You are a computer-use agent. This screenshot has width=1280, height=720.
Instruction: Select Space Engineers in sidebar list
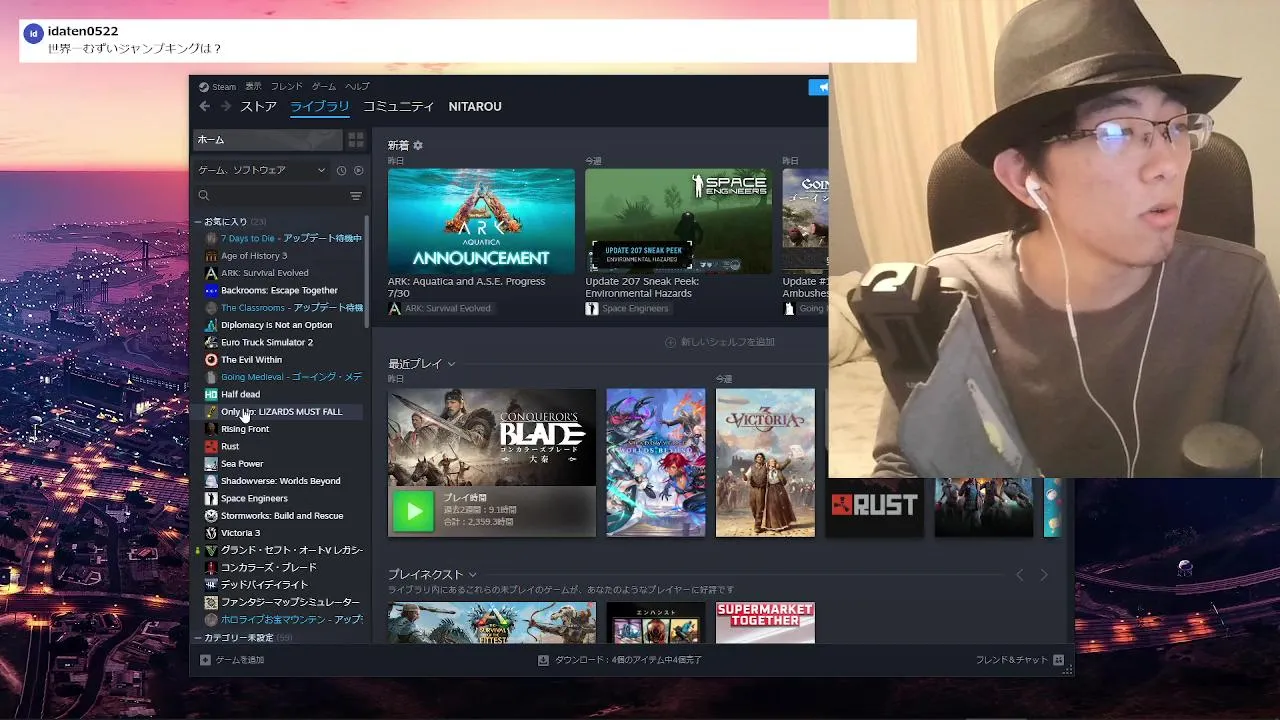click(x=283, y=498)
